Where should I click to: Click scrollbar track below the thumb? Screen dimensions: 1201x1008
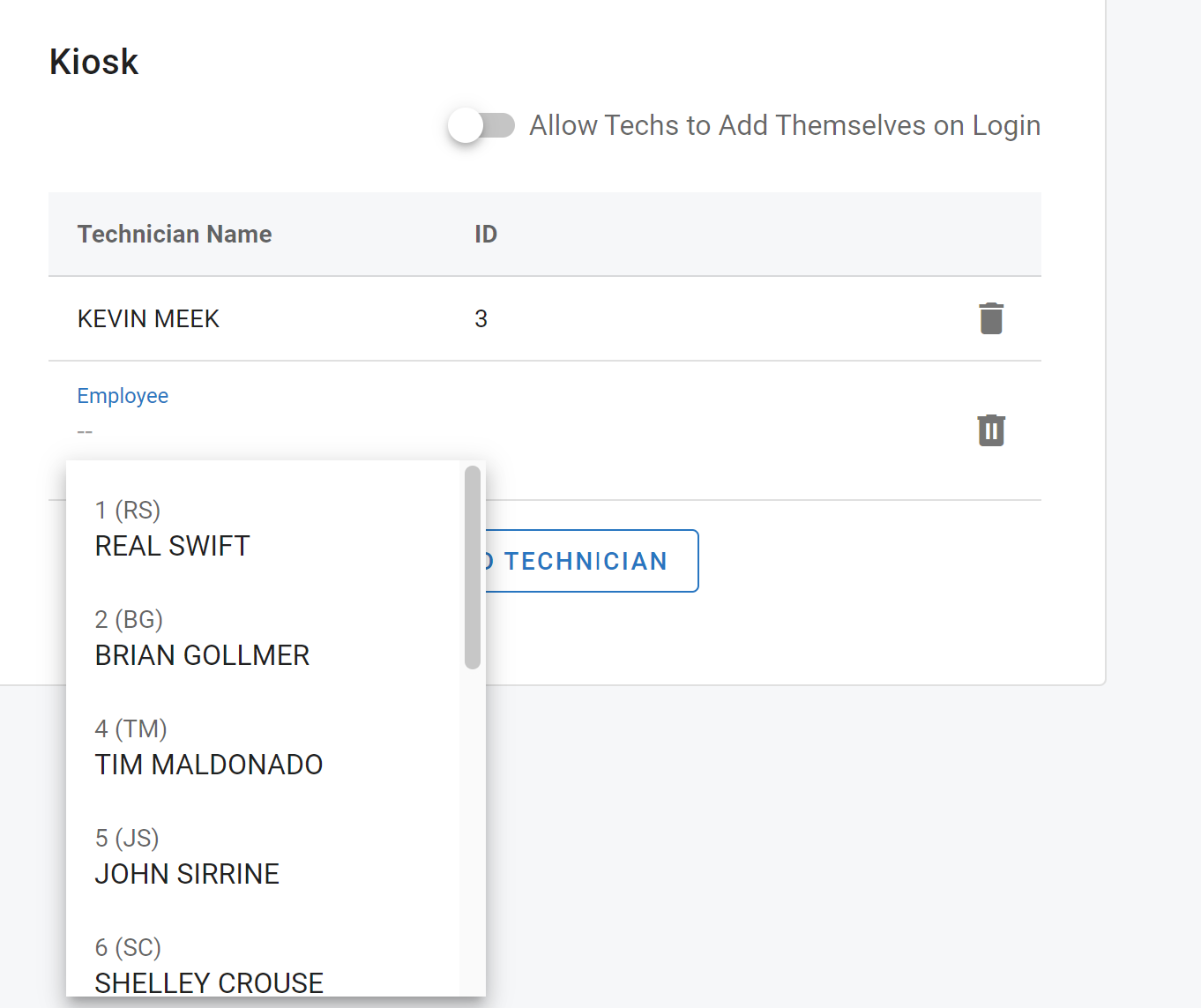coord(473,829)
